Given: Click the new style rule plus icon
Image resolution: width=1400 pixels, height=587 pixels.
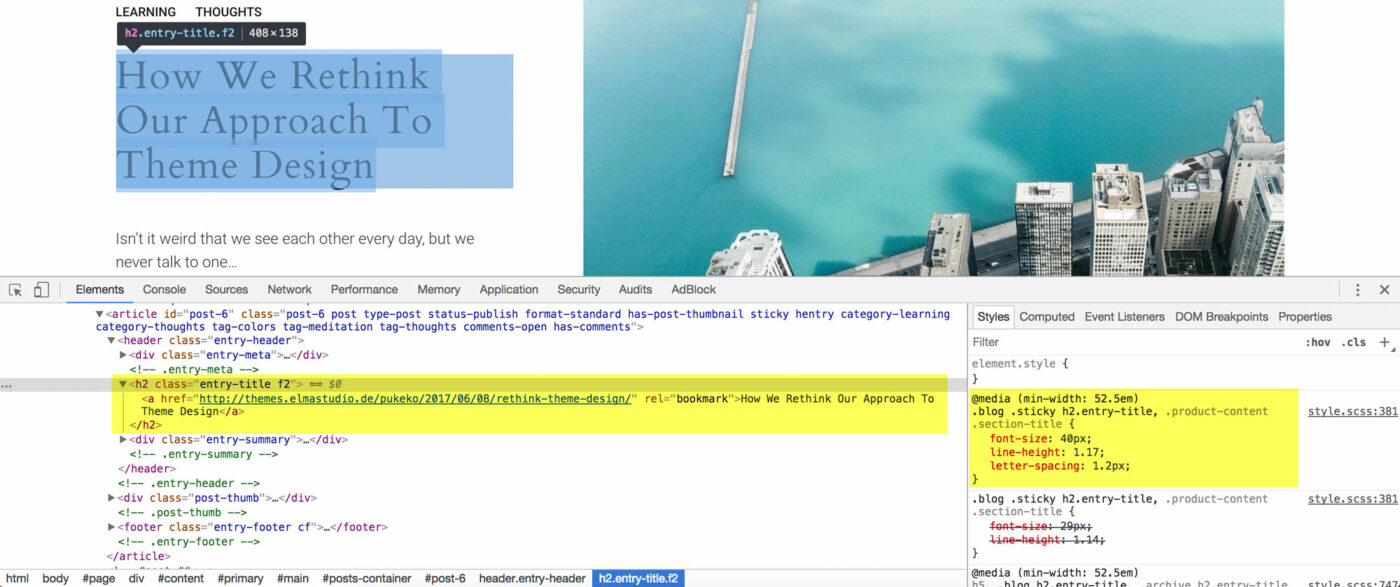Looking at the screenshot, I should coord(1384,342).
